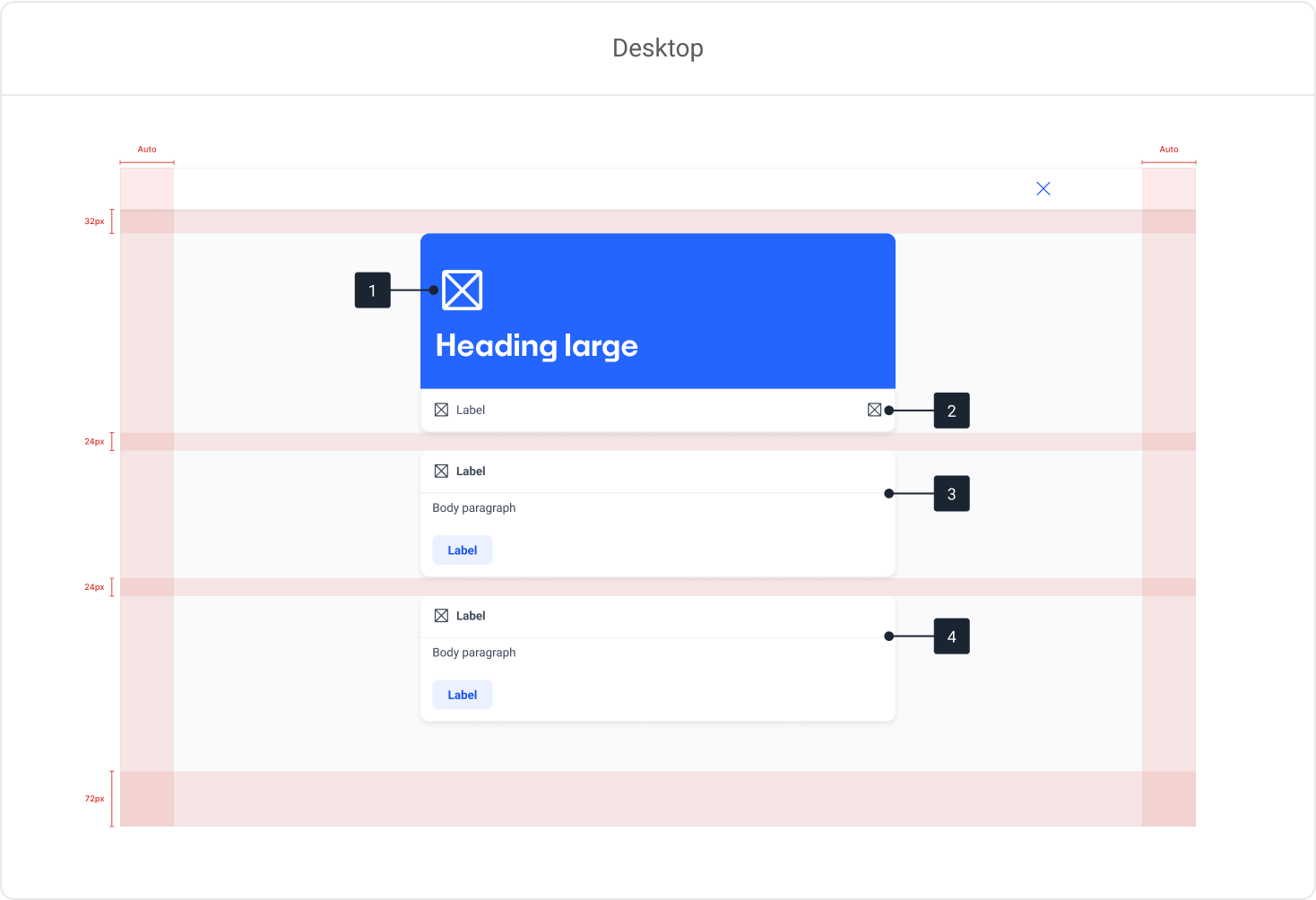Close the panel using the blue X
The height and width of the screenshot is (900, 1316).
click(x=1043, y=188)
